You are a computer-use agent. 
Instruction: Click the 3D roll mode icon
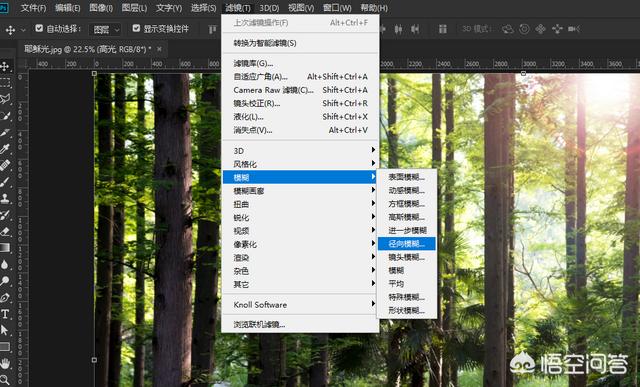point(524,29)
